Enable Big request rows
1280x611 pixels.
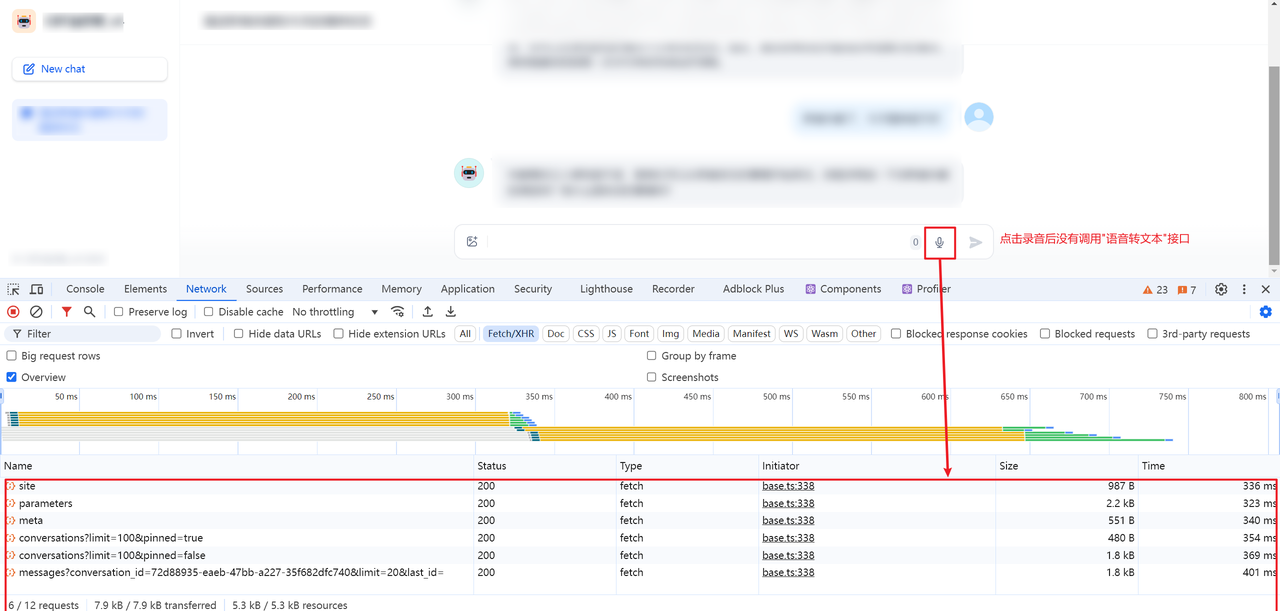(x=12, y=356)
